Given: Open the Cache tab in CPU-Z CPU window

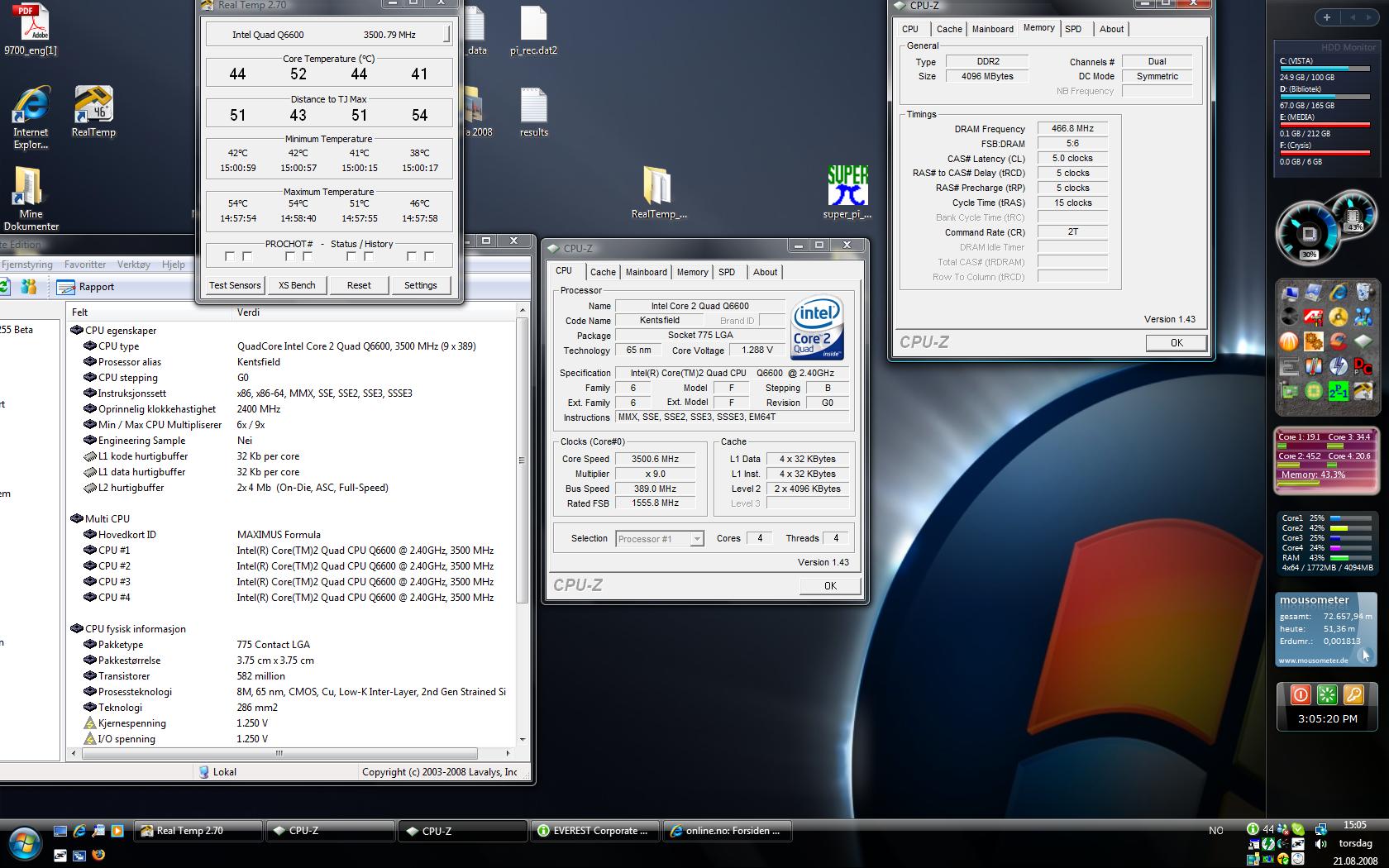Looking at the screenshot, I should pos(603,272).
